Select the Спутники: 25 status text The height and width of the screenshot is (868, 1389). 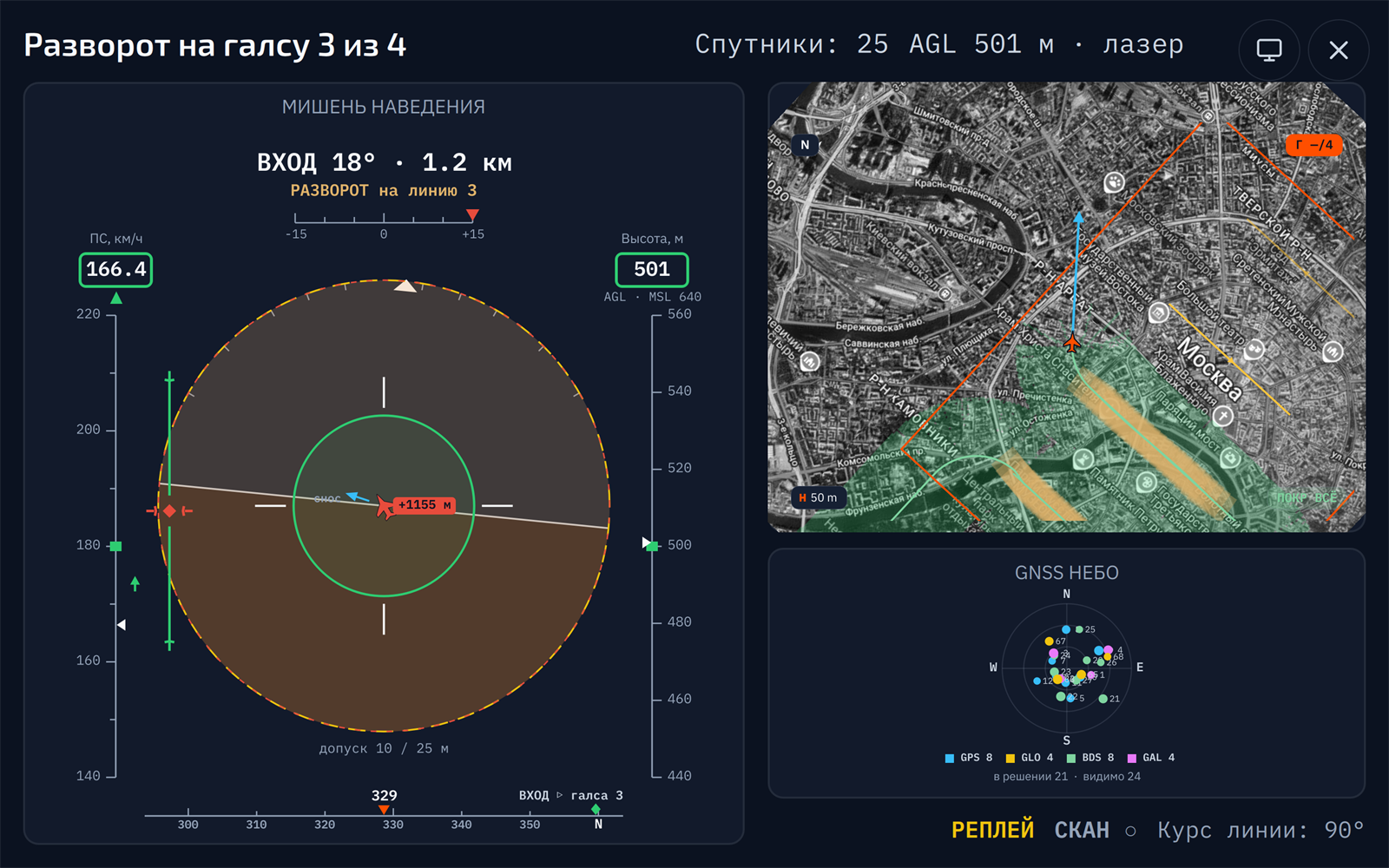tap(792, 44)
